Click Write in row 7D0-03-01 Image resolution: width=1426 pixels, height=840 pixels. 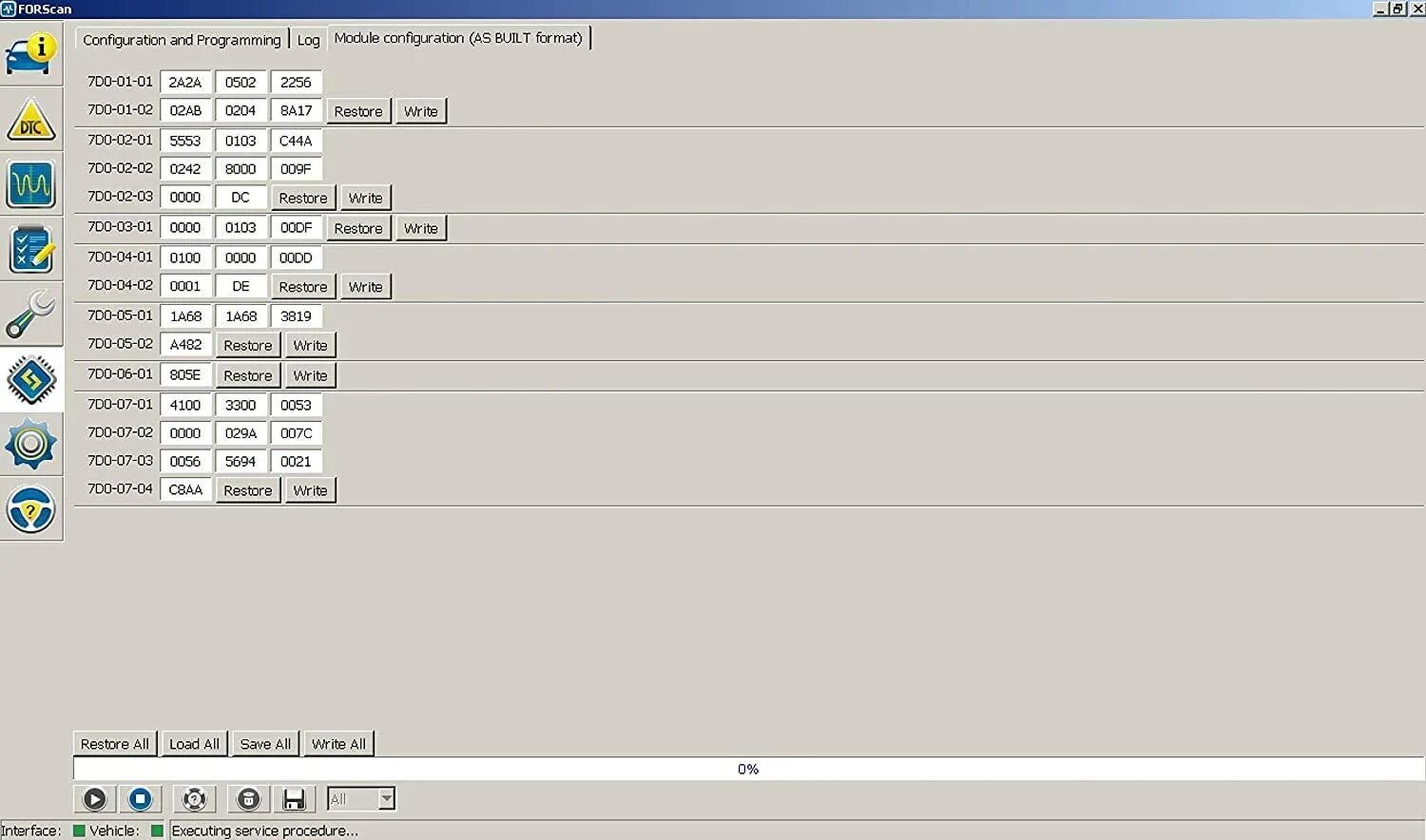(421, 228)
